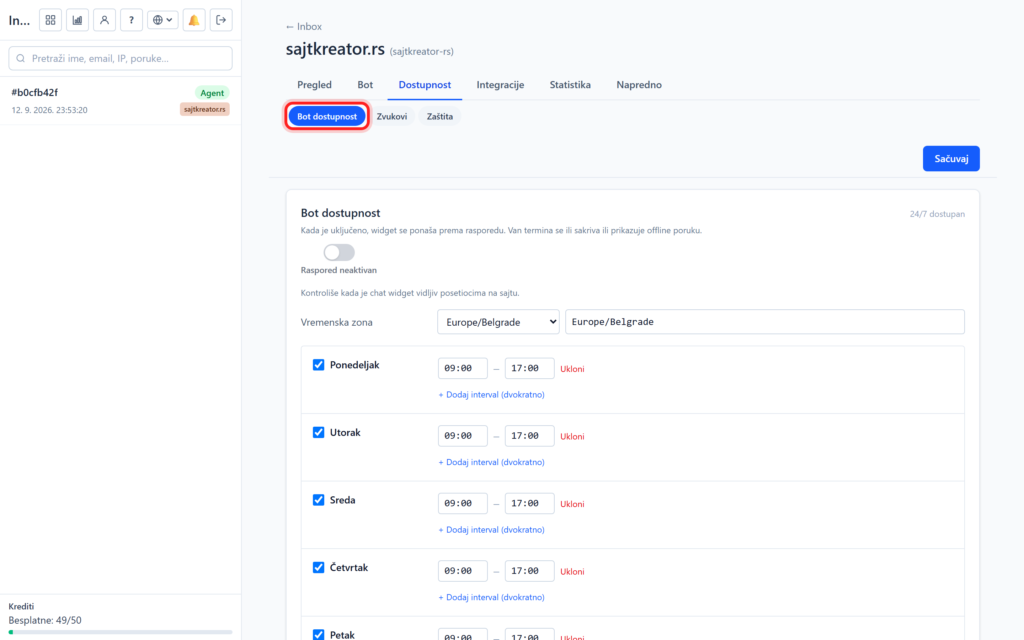Switch to the Bot tab

pos(365,85)
